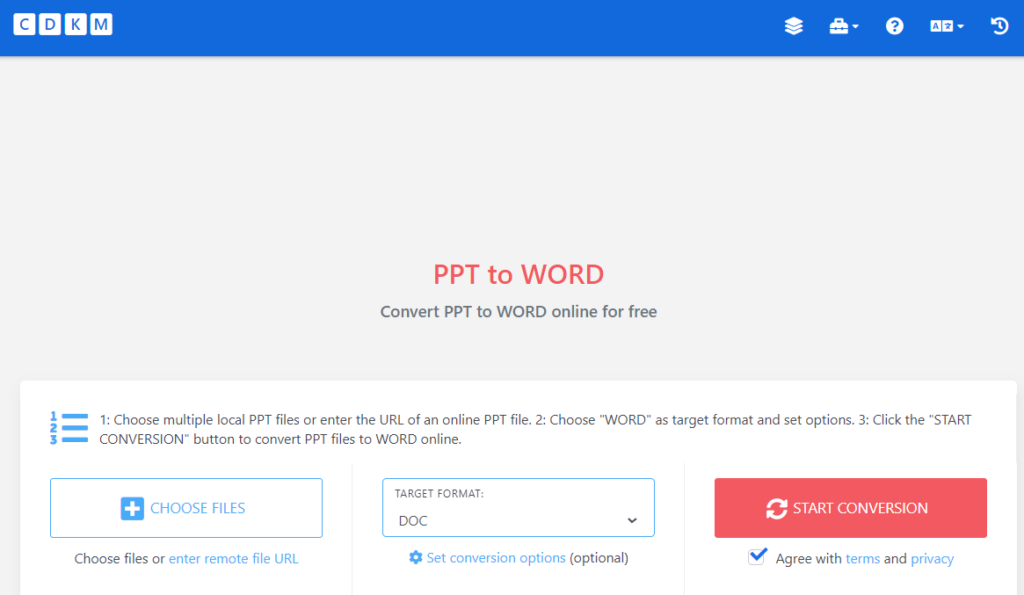1024x595 pixels.
Task: Click the C letter icon in the logo
Action: (x=24, y=24)
